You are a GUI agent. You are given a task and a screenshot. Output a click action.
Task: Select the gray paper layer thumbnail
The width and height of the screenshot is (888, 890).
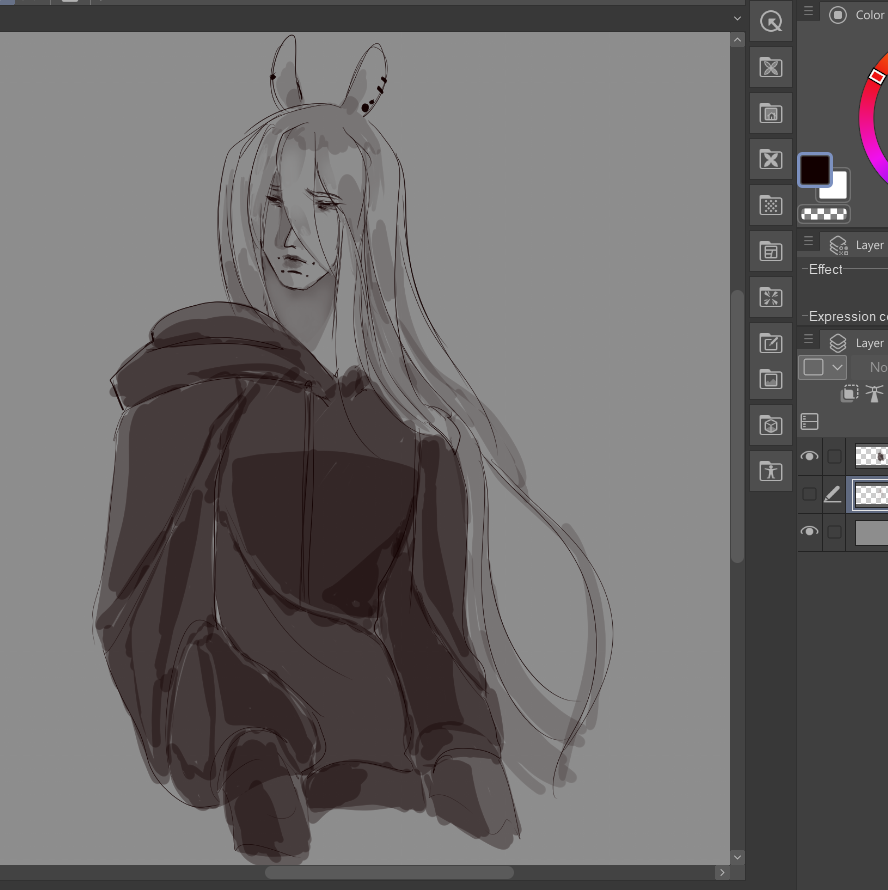pyautogui.click(x=872, y=532)
